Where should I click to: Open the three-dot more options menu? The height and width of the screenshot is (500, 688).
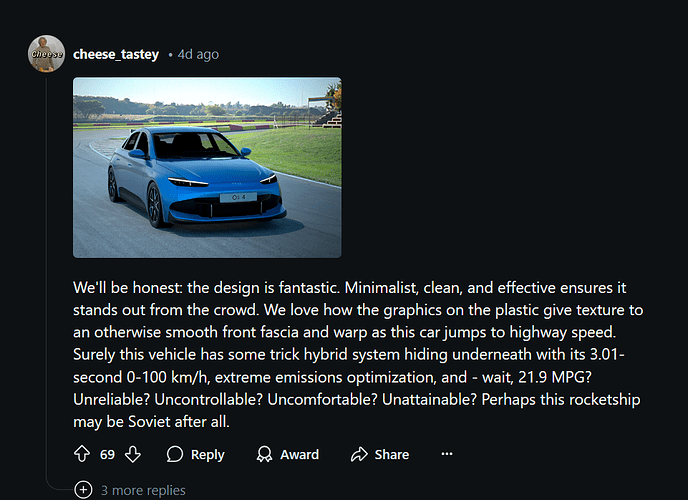pyautogui.click(x=447, y=454)
